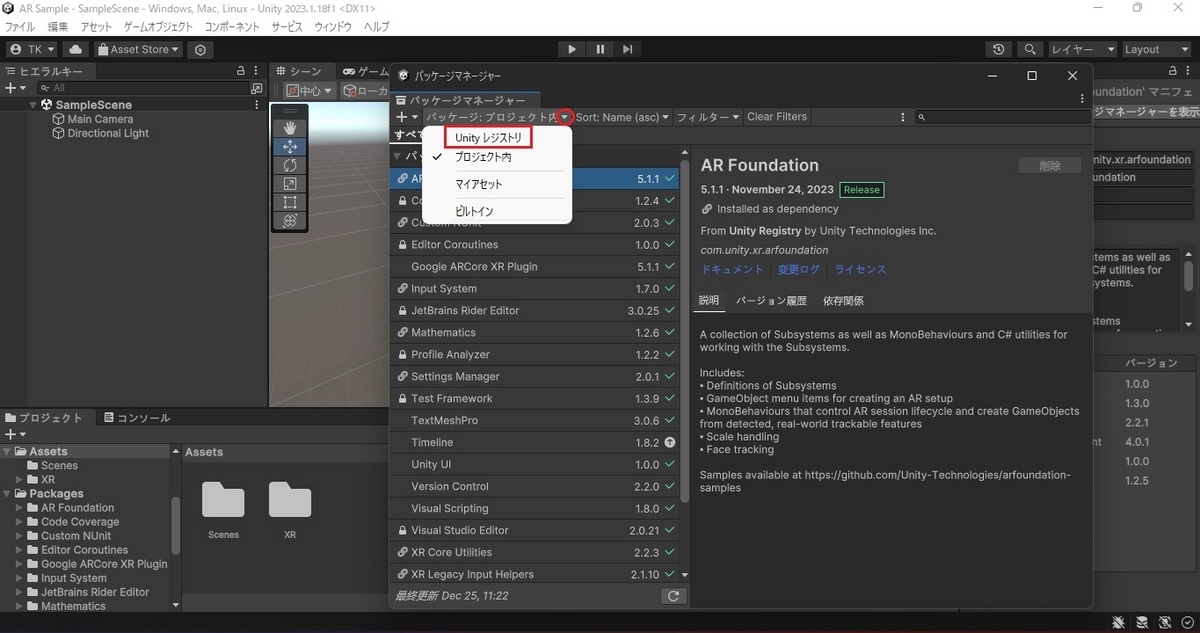Select the XR Core Utilities package
Screen dimensions: 1200x633
point(535,553)
